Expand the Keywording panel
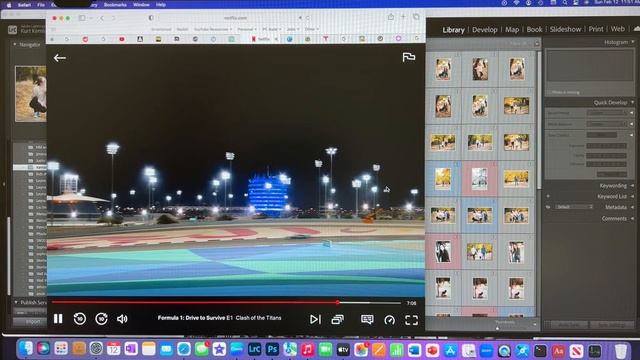640x360 pixels. coord(632,186)
